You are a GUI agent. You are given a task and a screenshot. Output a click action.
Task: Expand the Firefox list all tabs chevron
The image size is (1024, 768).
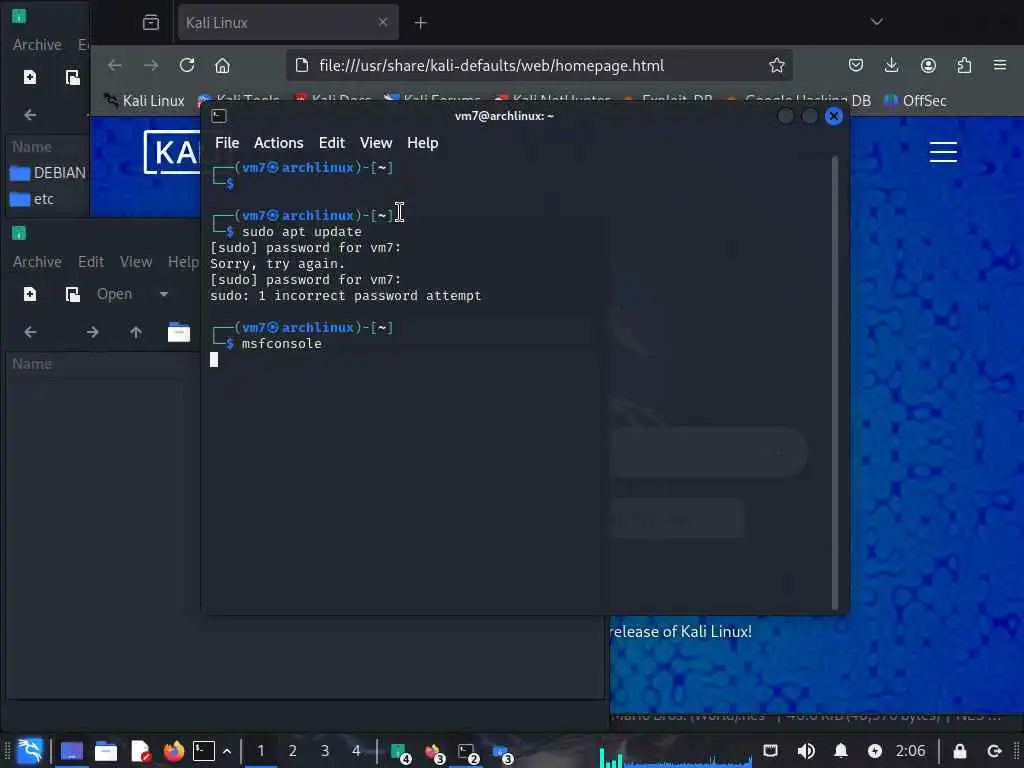click(x=876, y=22)
